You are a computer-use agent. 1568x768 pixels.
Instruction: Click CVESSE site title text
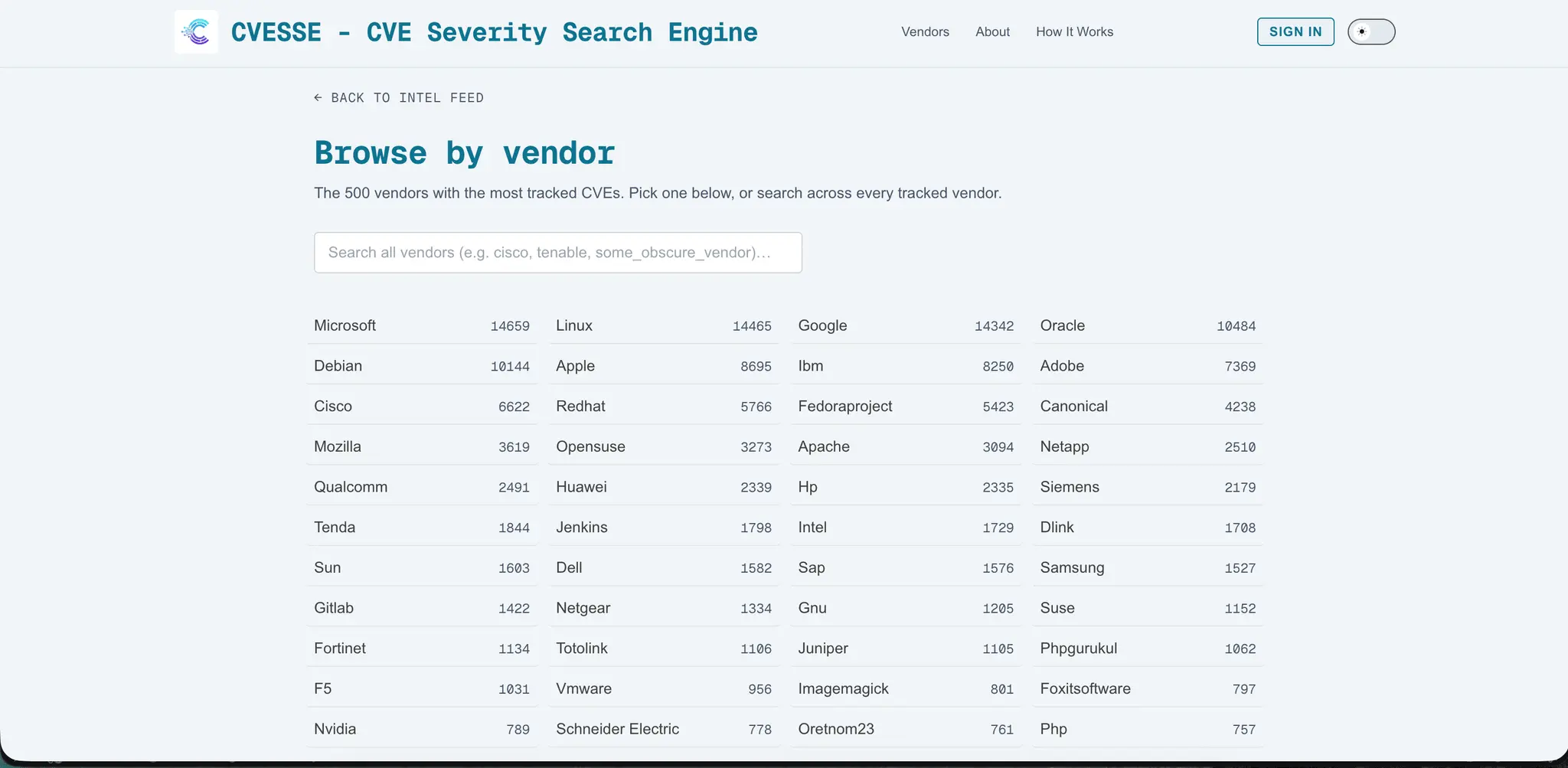point(494,32)
